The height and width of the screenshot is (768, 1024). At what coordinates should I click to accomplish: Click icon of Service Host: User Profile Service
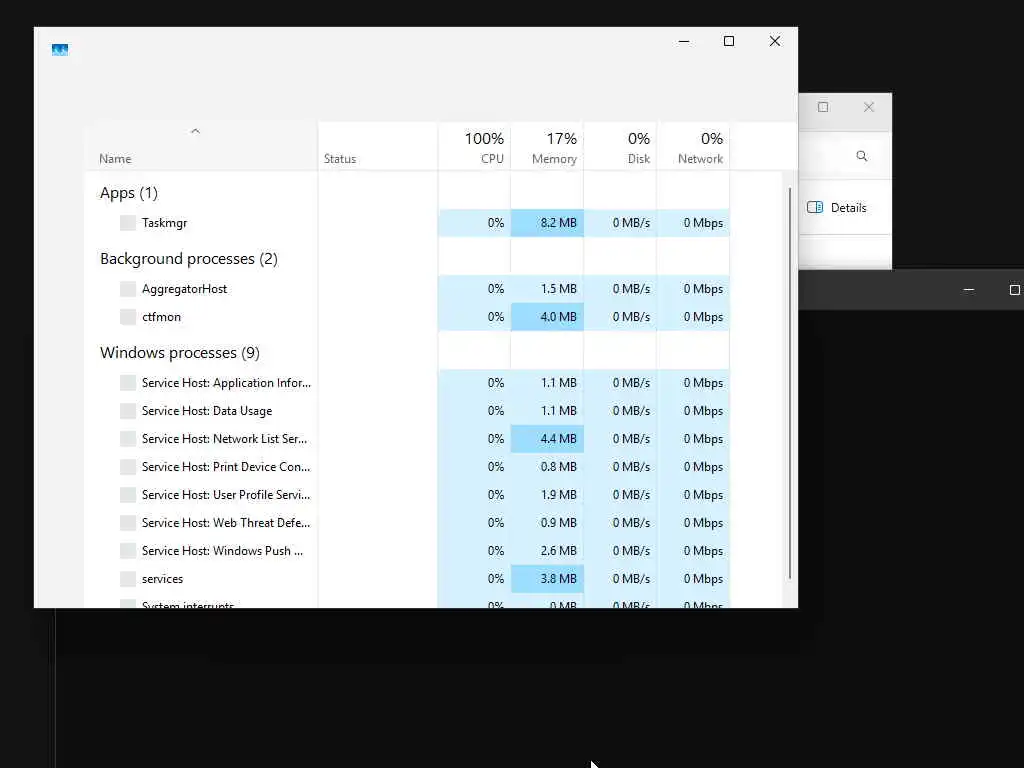(128, 495)
